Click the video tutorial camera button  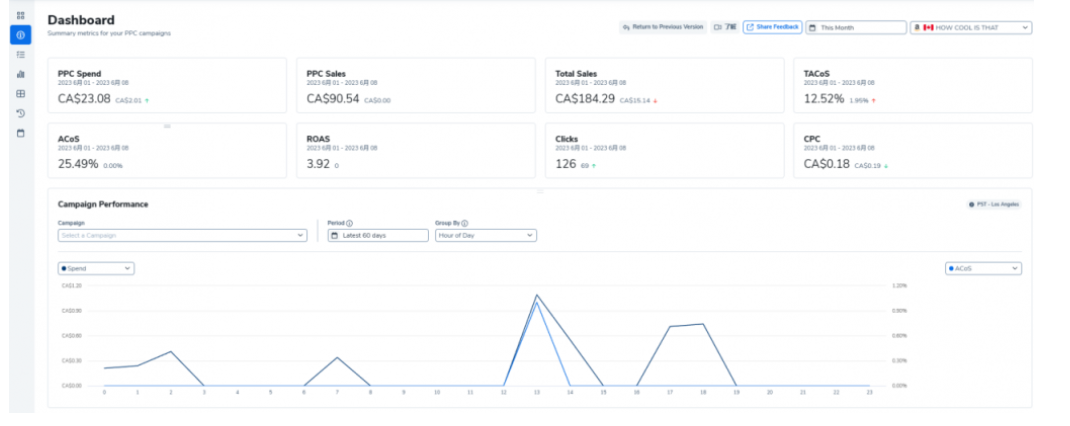tap(725, 27)
